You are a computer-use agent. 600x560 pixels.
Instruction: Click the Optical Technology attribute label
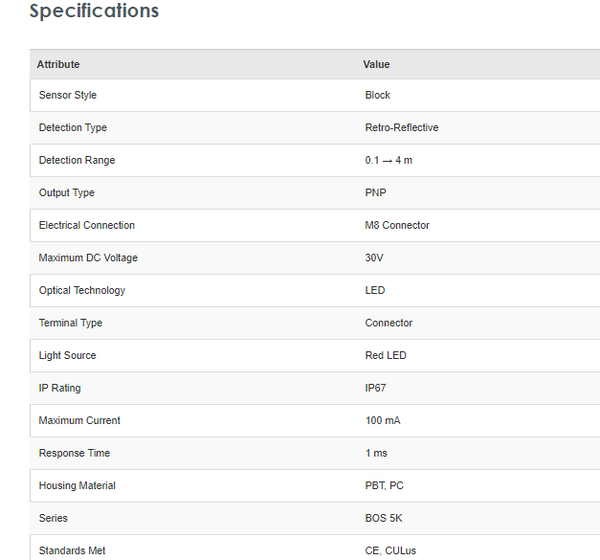pos(82,290)
